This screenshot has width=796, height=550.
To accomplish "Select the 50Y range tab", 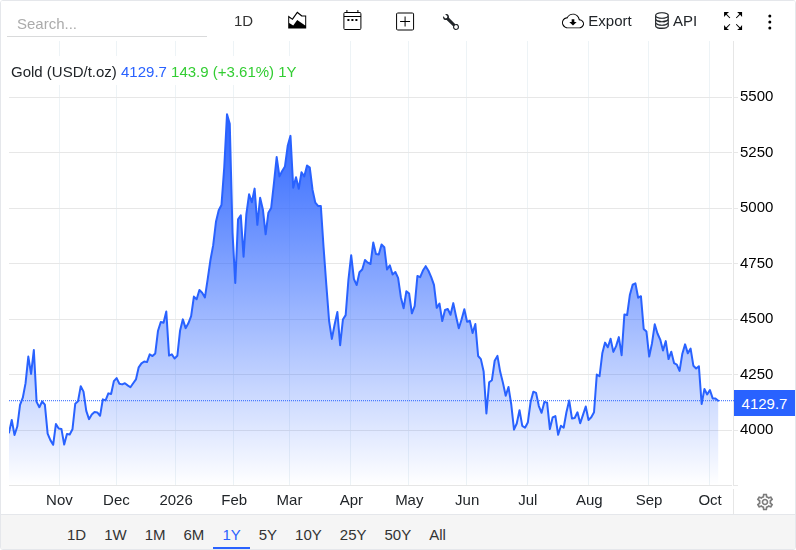I will tap(397, 535).
